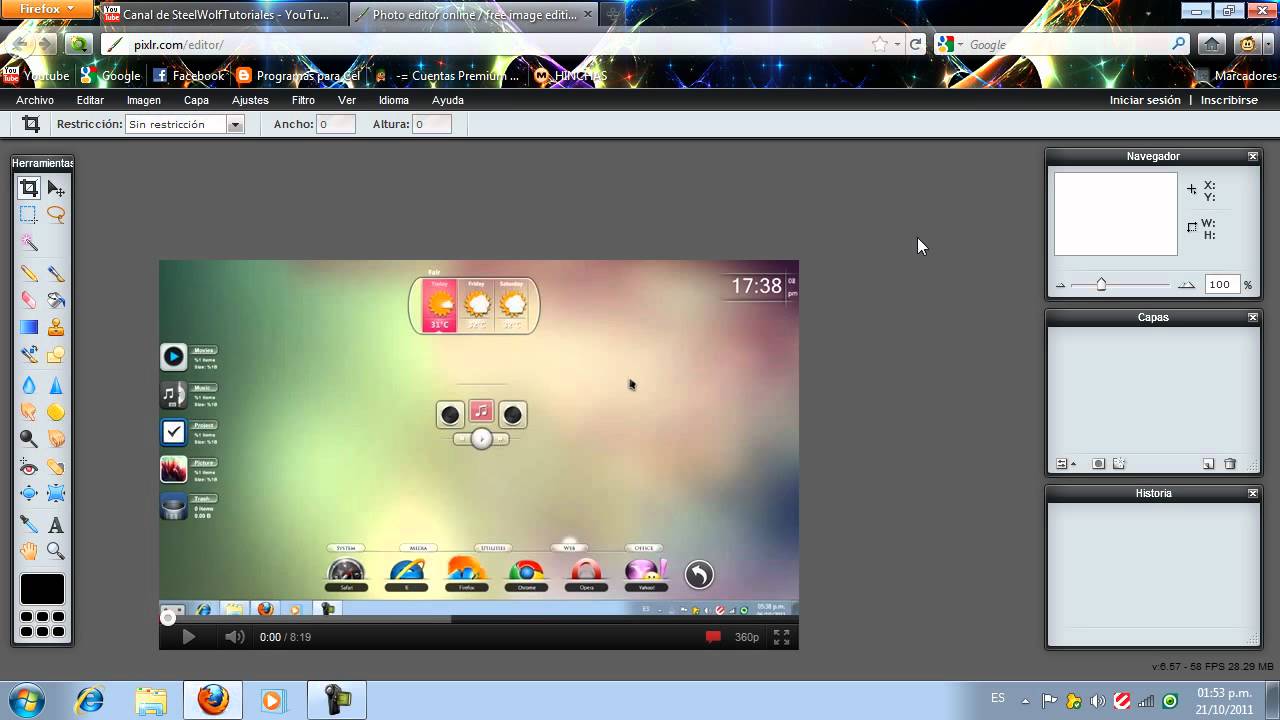Image resolution: width=1280 pixels, height=720 pixels.
Task: Click zoom out icon in Navegador panel
Action: [1060, 286]
